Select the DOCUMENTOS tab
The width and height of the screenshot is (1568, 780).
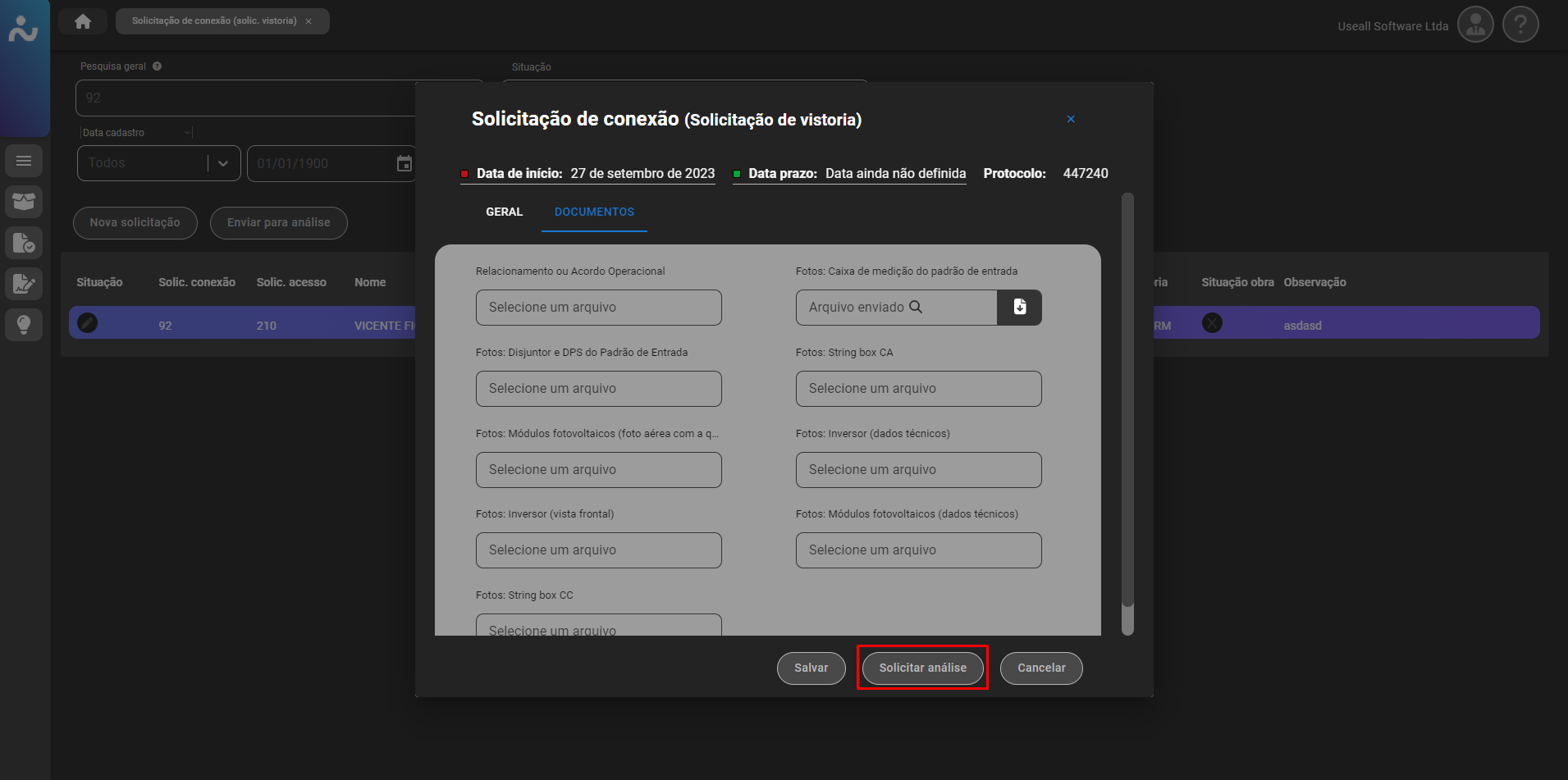click(x=594, y=212)
